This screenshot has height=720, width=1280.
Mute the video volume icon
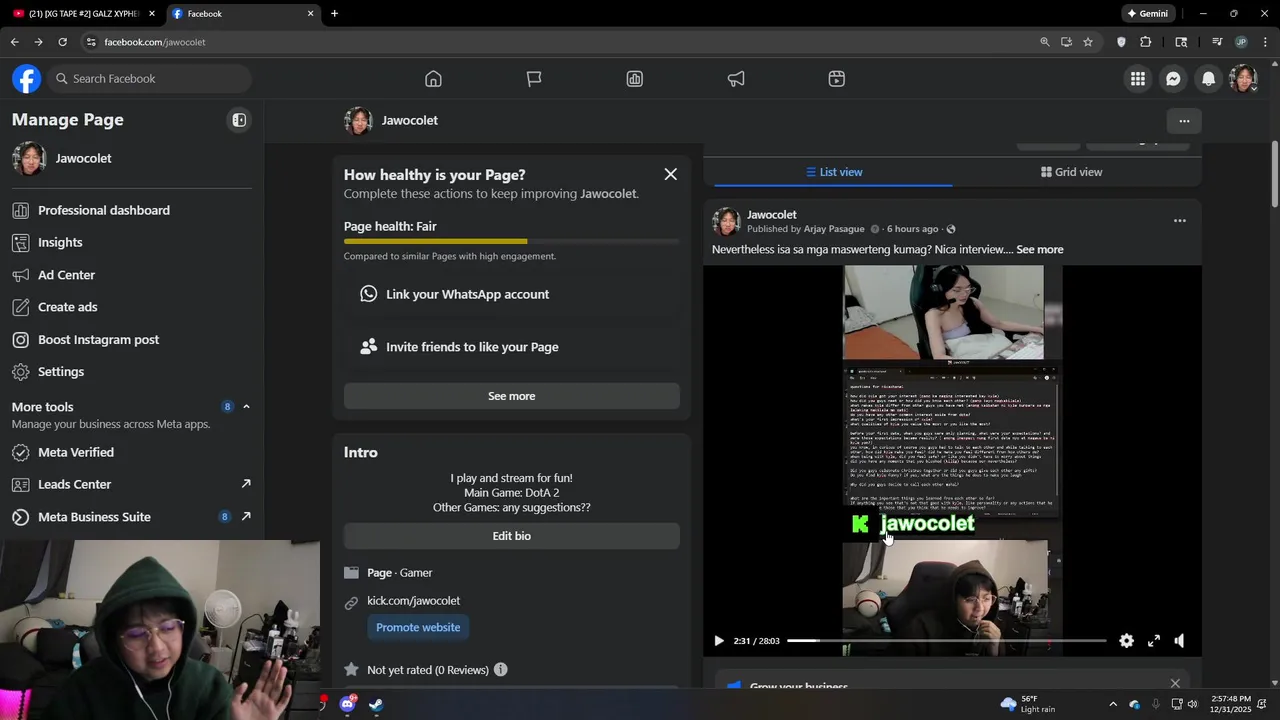[x=1180, y=641]
